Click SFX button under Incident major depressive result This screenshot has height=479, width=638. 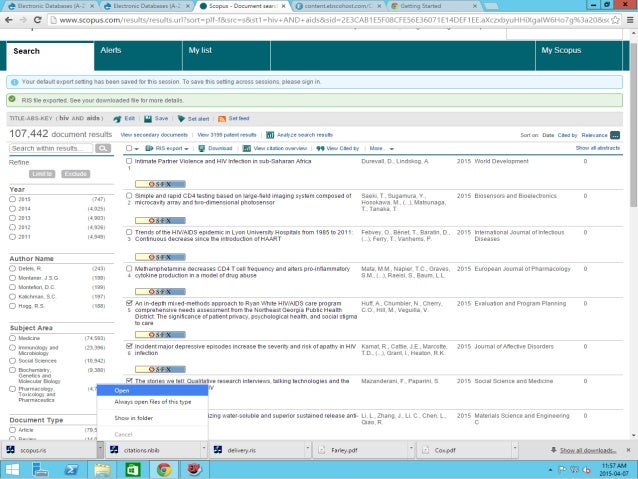[x=160, y=369]
